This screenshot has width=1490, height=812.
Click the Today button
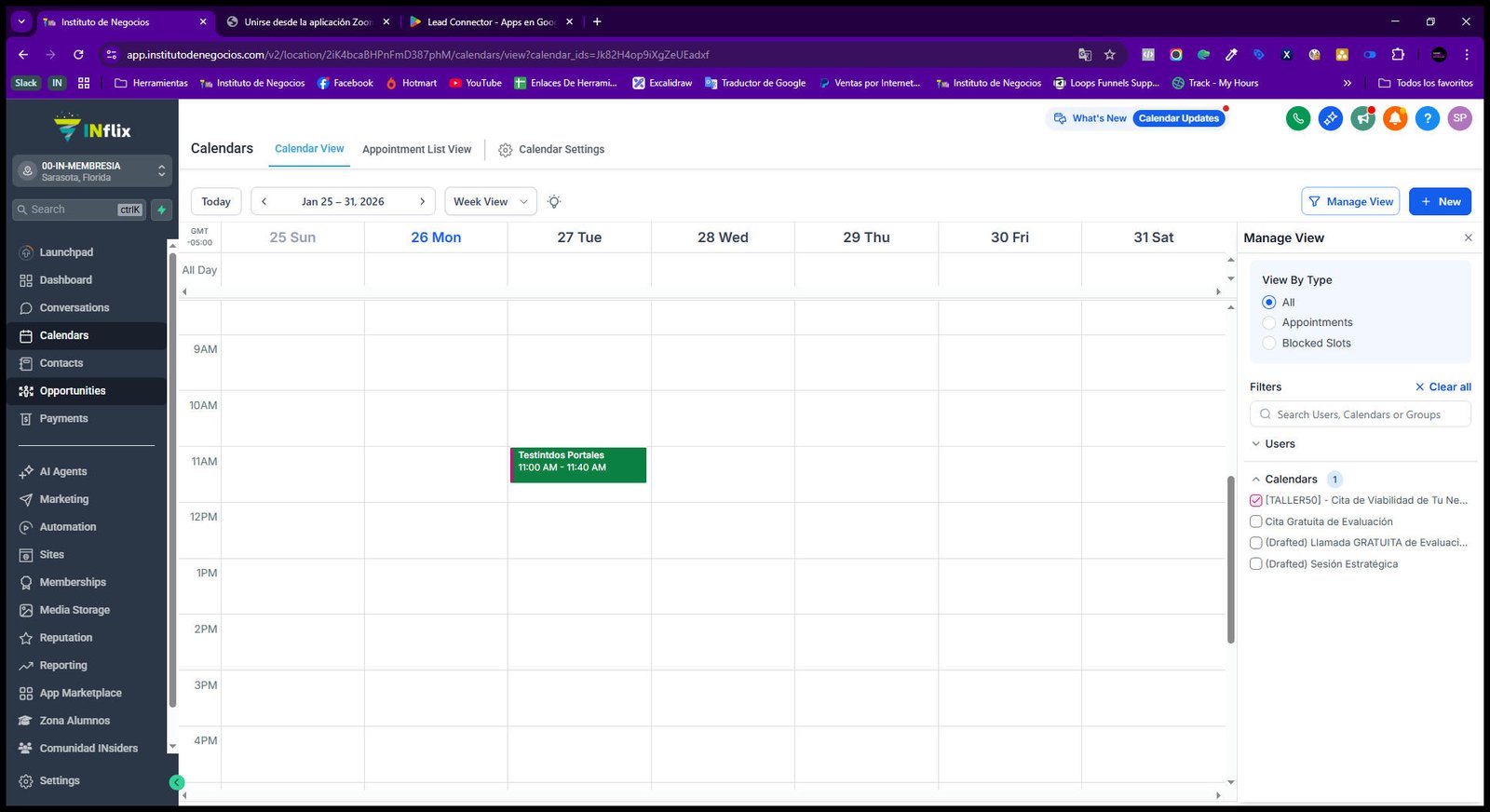tap(216, 201)
